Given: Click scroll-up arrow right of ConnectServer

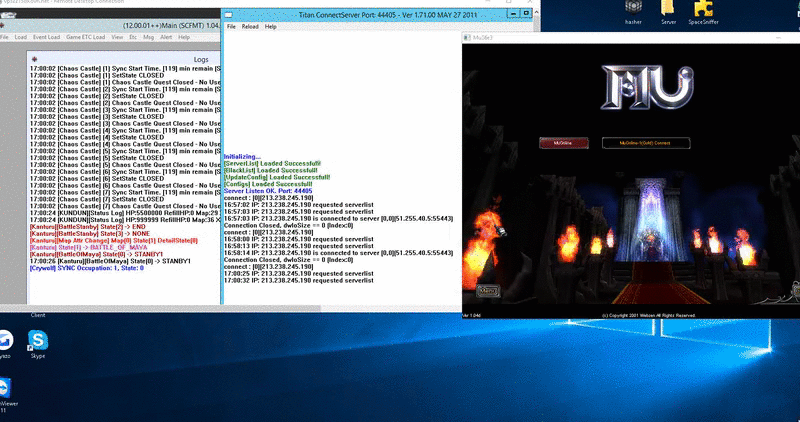Looking at the screenshot, I should pyautogui.click(x=536, y=13).
